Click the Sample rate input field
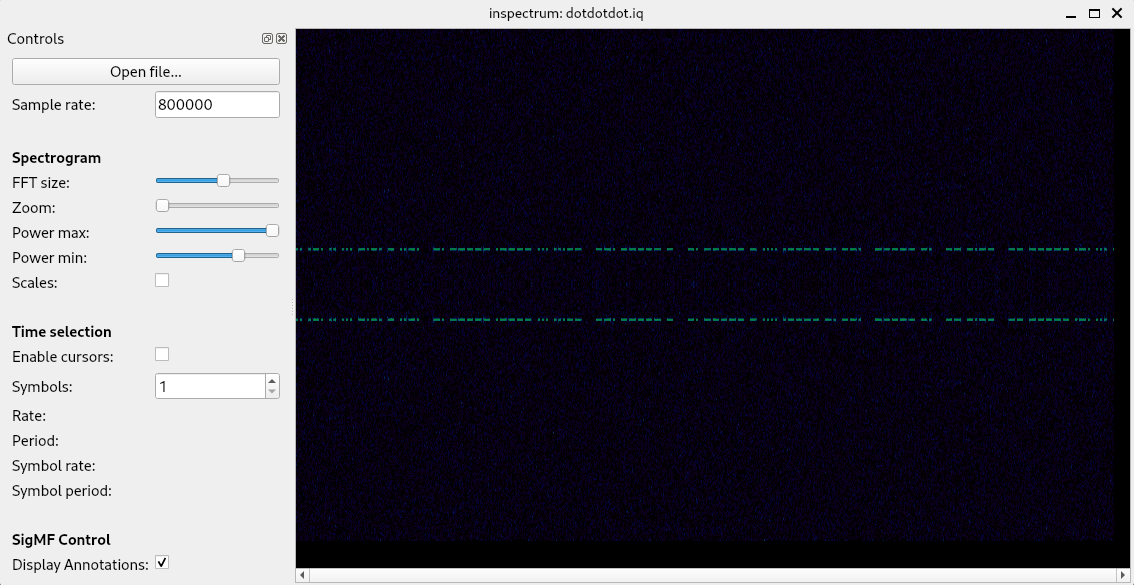 (217, 105)
